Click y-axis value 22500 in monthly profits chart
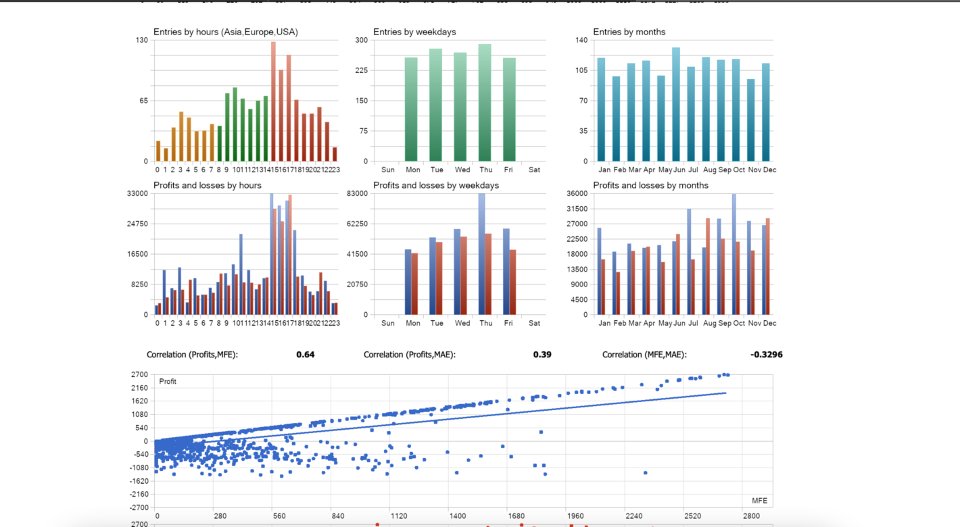Screen dimensions: 960x527 (577, 239)
